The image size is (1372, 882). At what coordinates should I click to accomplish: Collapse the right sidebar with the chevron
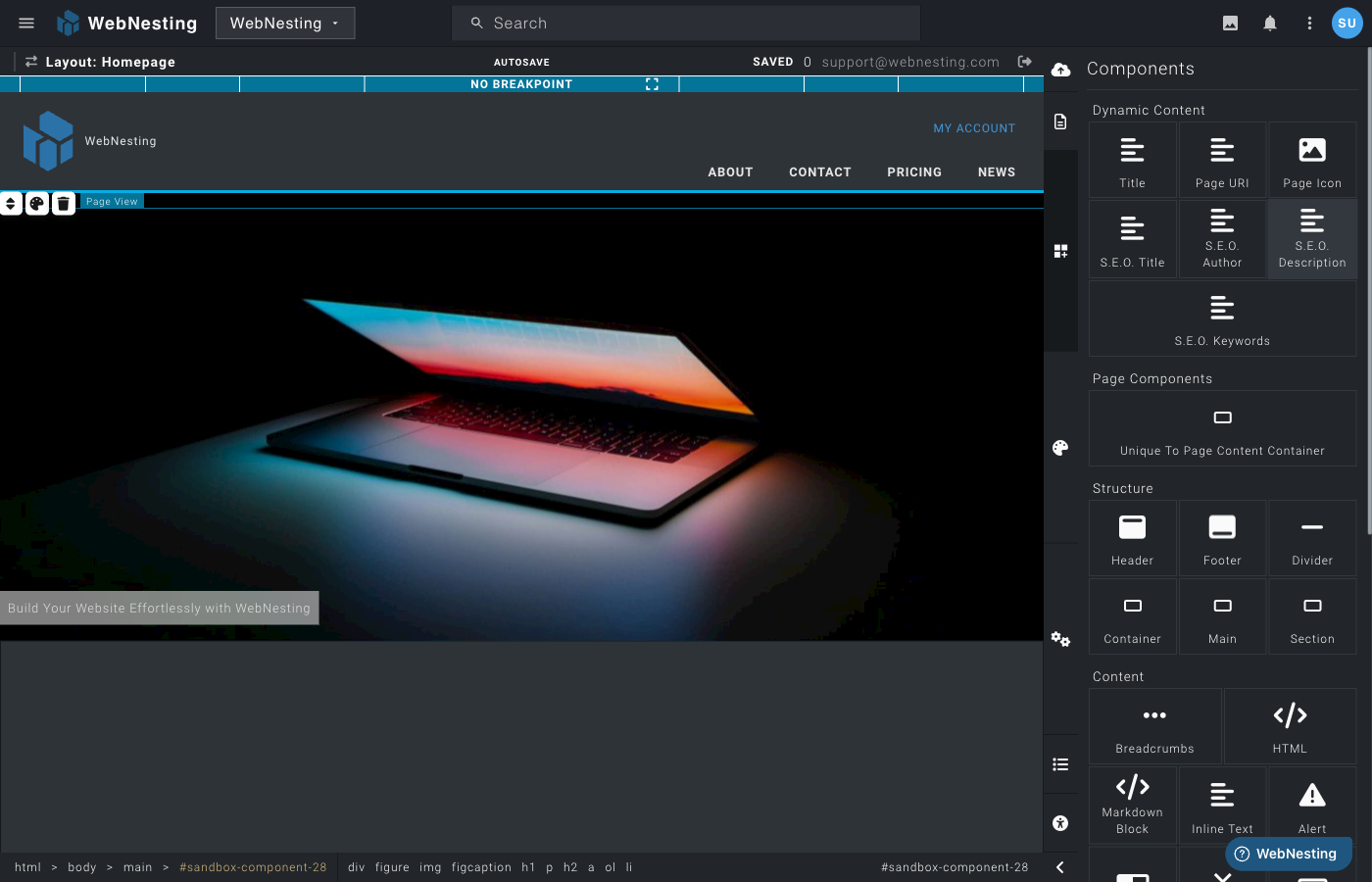(1059, 866)
